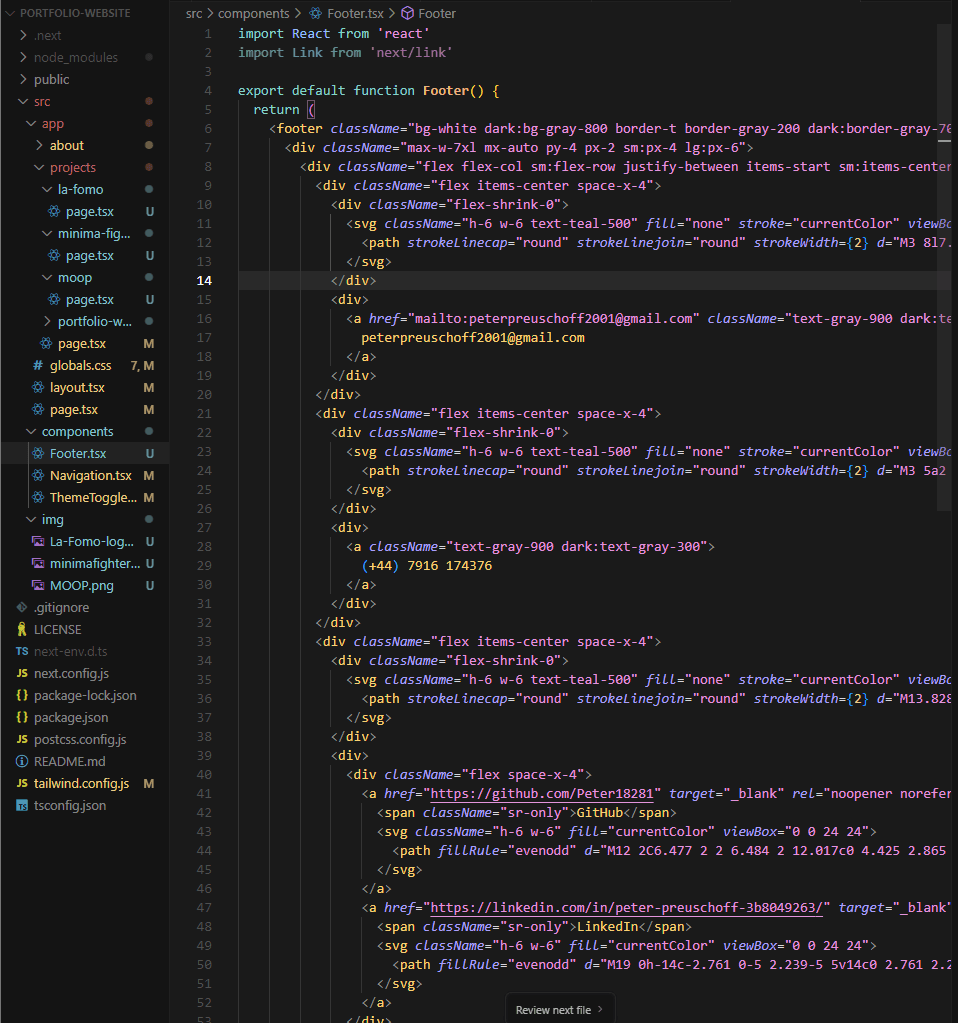Click the React icon next to ThemeToggle file
958x1023 pixels.
39,497
